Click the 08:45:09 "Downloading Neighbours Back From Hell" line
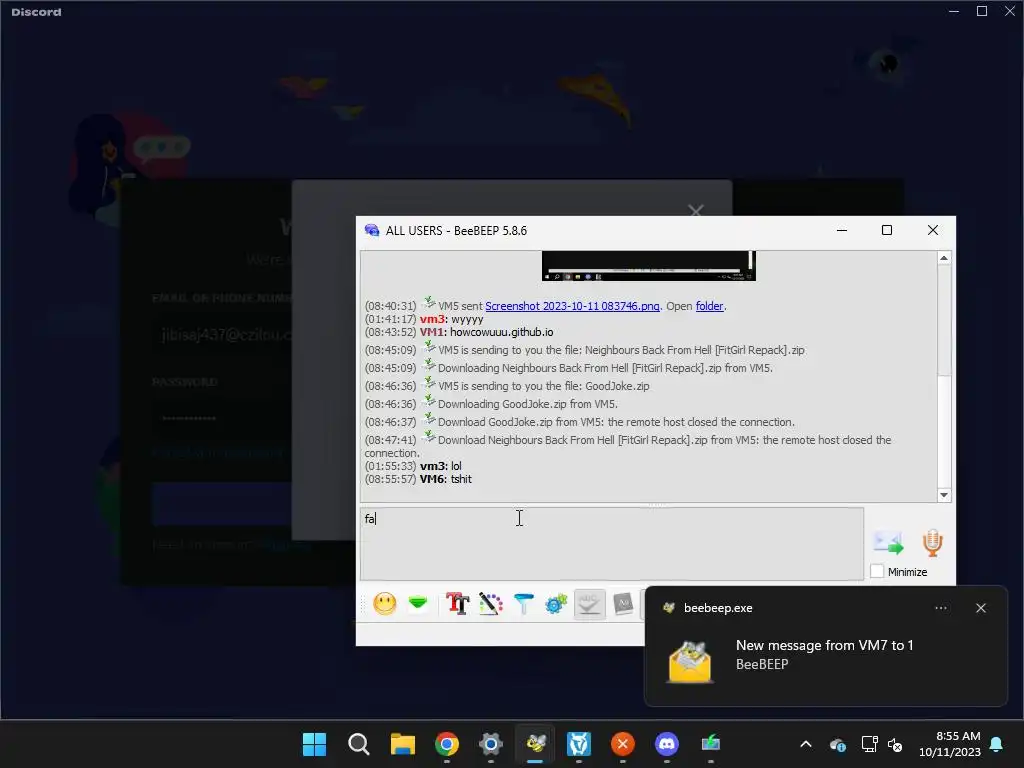This screenshot has height=768, width=1024. [605, 368]
